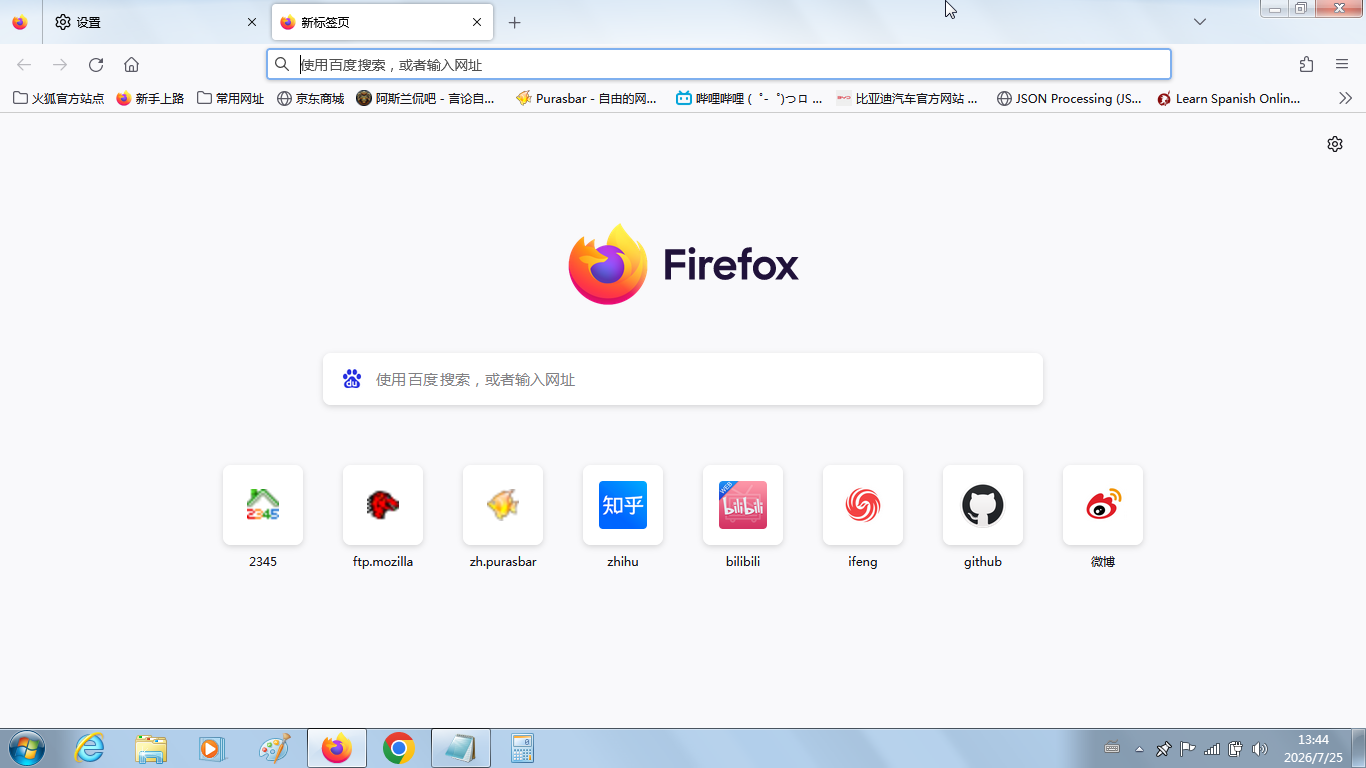This screenshot has height=768, width=1366.
Task: Launch Google Chrome from the taskbar
Action: coord(399,748)
